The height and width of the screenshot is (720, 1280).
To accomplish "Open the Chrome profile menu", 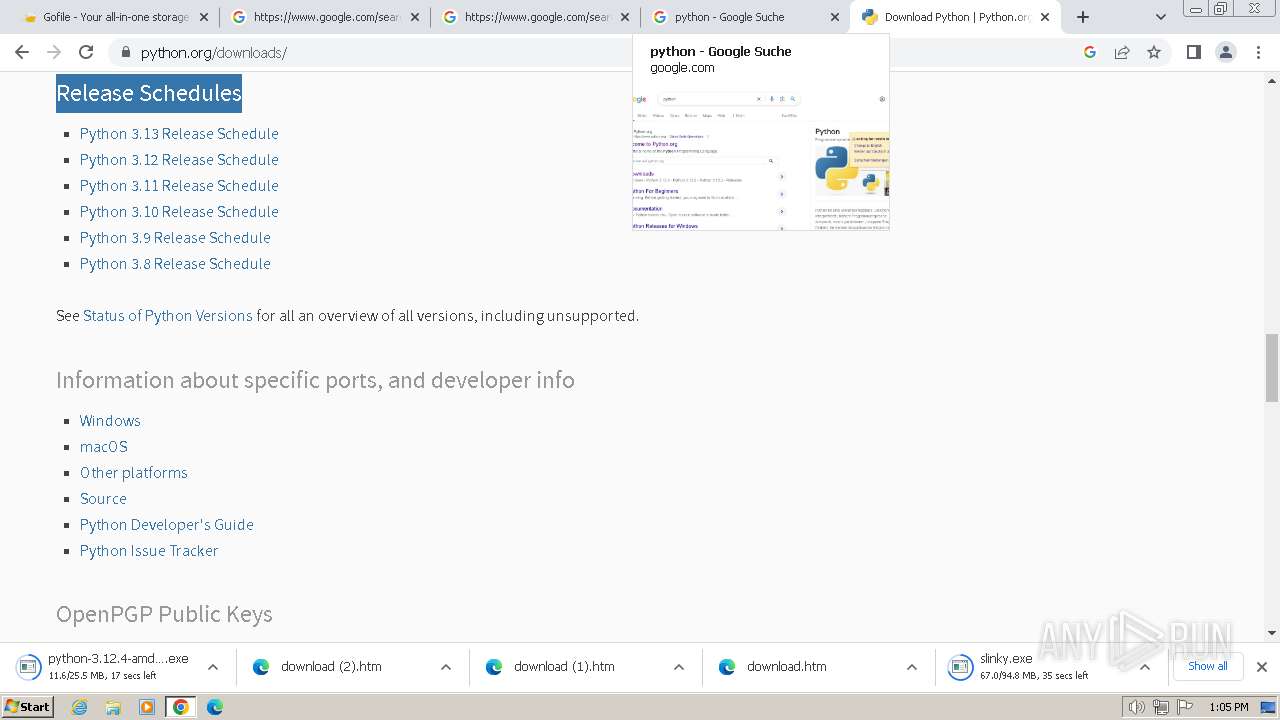I will point(1226,52).
